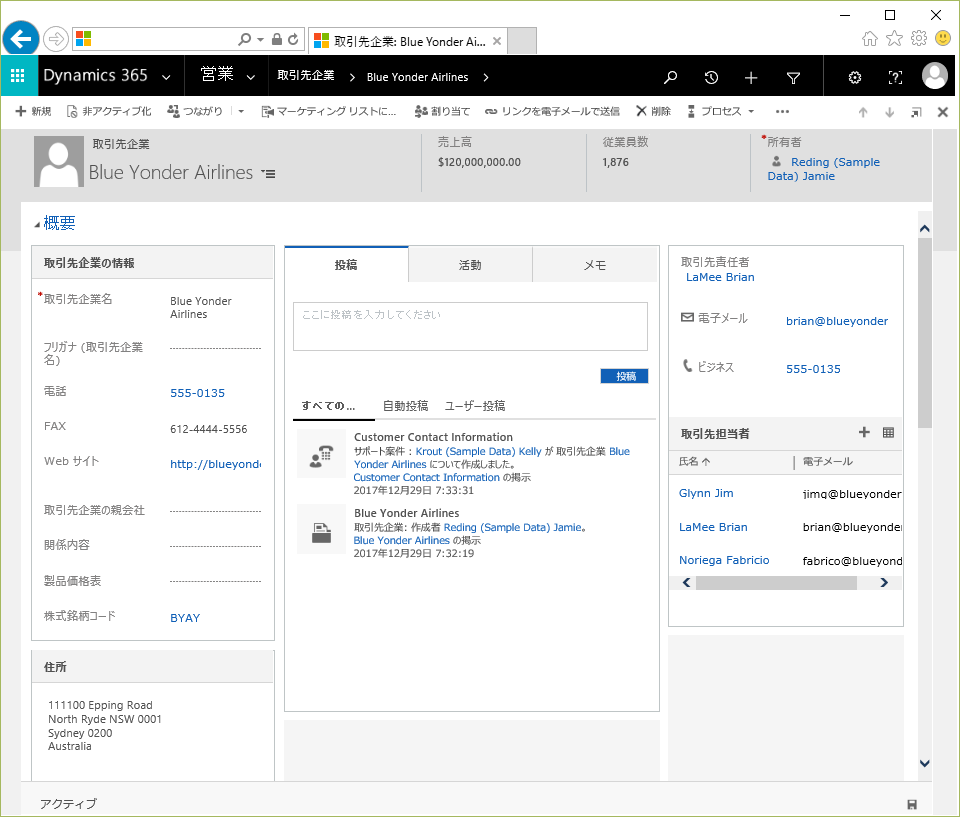Open more commands ellipsis
This screenshot has width=960, height=817.
782,111
